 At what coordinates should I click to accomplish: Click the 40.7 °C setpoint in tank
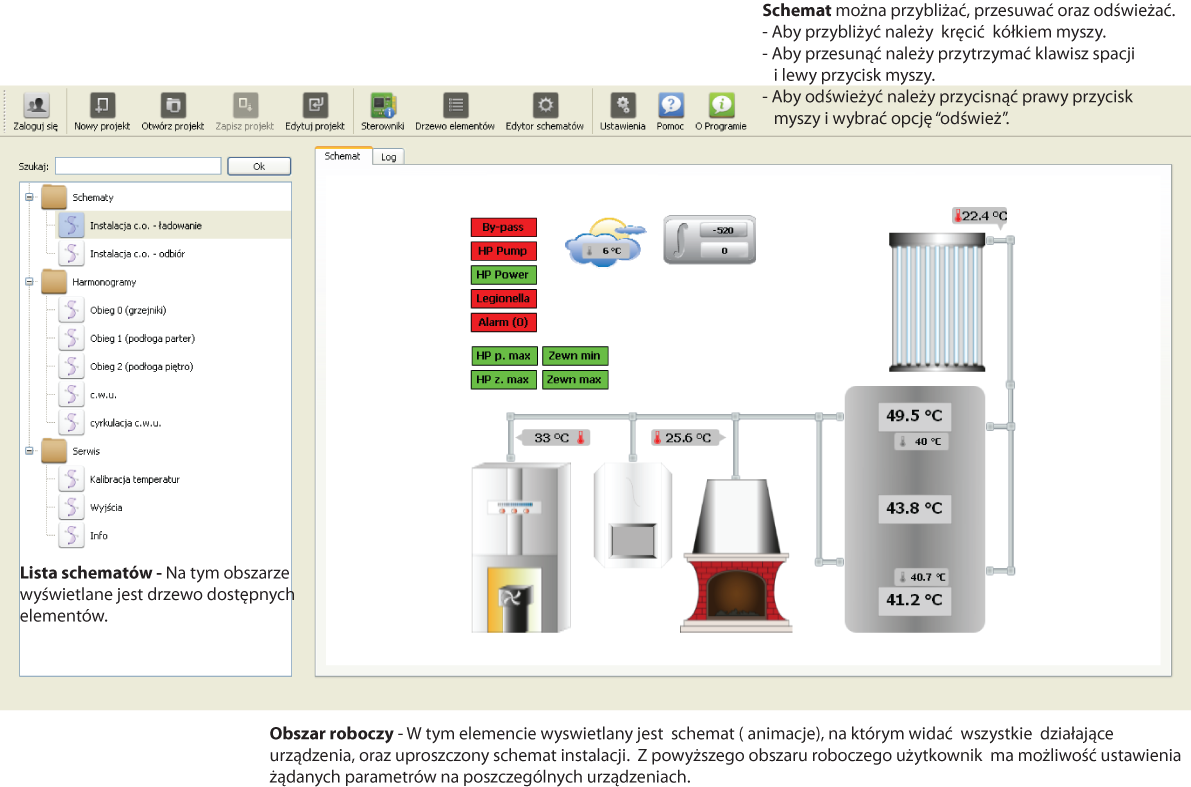pos(921,577)
